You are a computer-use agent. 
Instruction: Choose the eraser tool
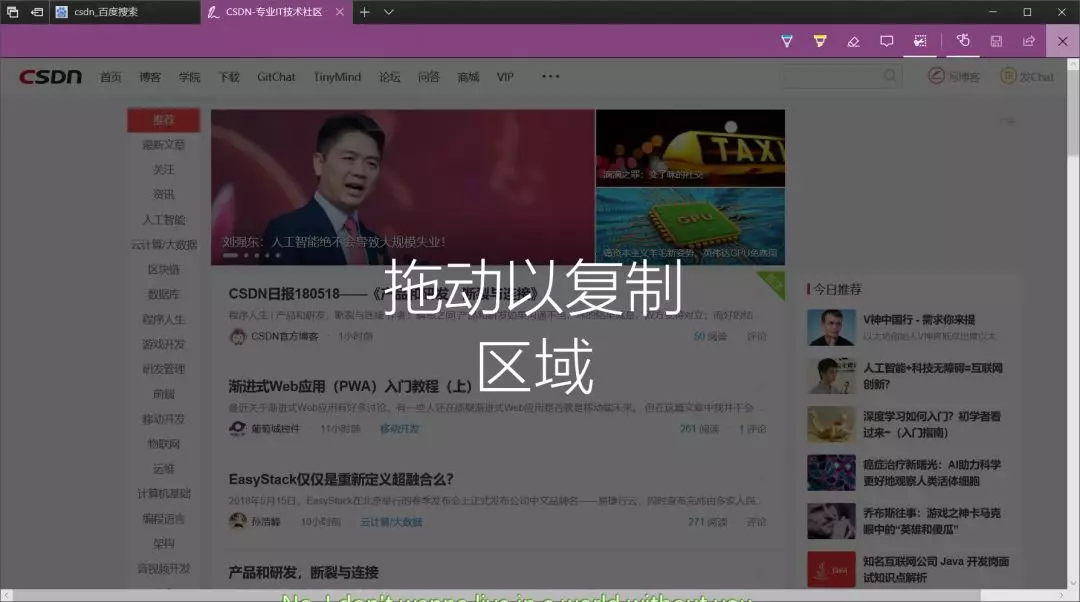pos(853,41)
